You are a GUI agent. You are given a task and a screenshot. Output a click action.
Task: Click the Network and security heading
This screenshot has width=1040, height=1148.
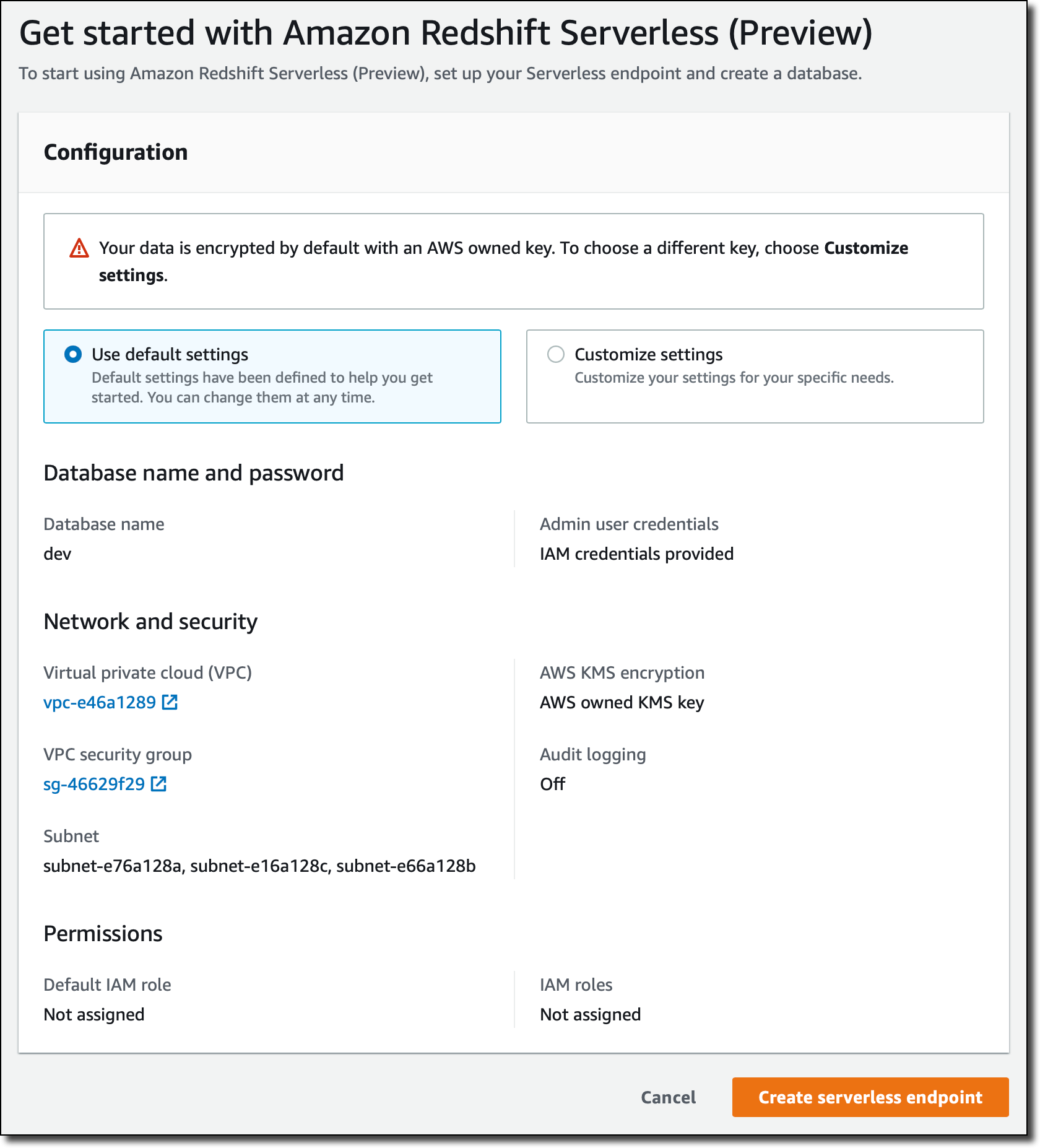pos(150,622)
